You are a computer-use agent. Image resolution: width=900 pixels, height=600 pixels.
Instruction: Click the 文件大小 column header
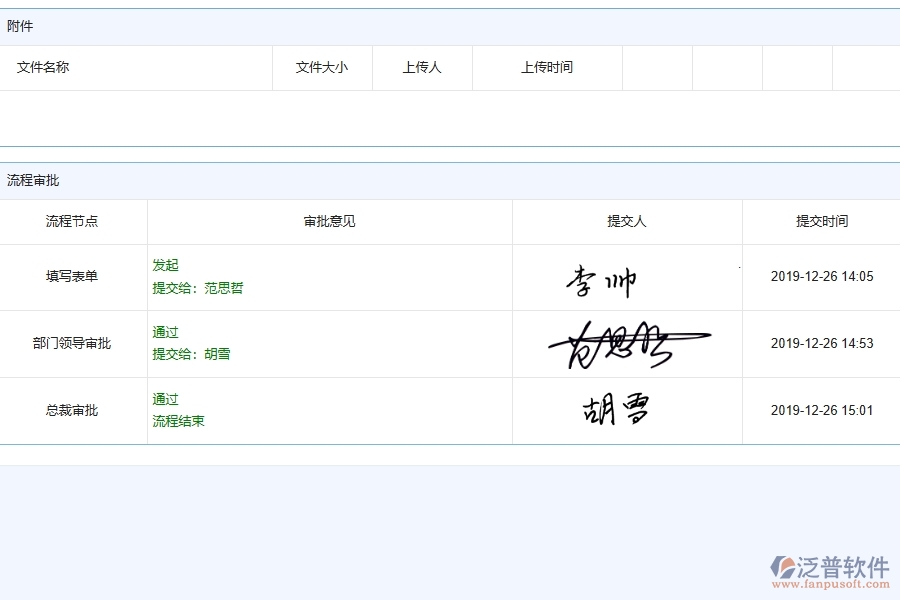pyautogui.click(x=321, y=67)
